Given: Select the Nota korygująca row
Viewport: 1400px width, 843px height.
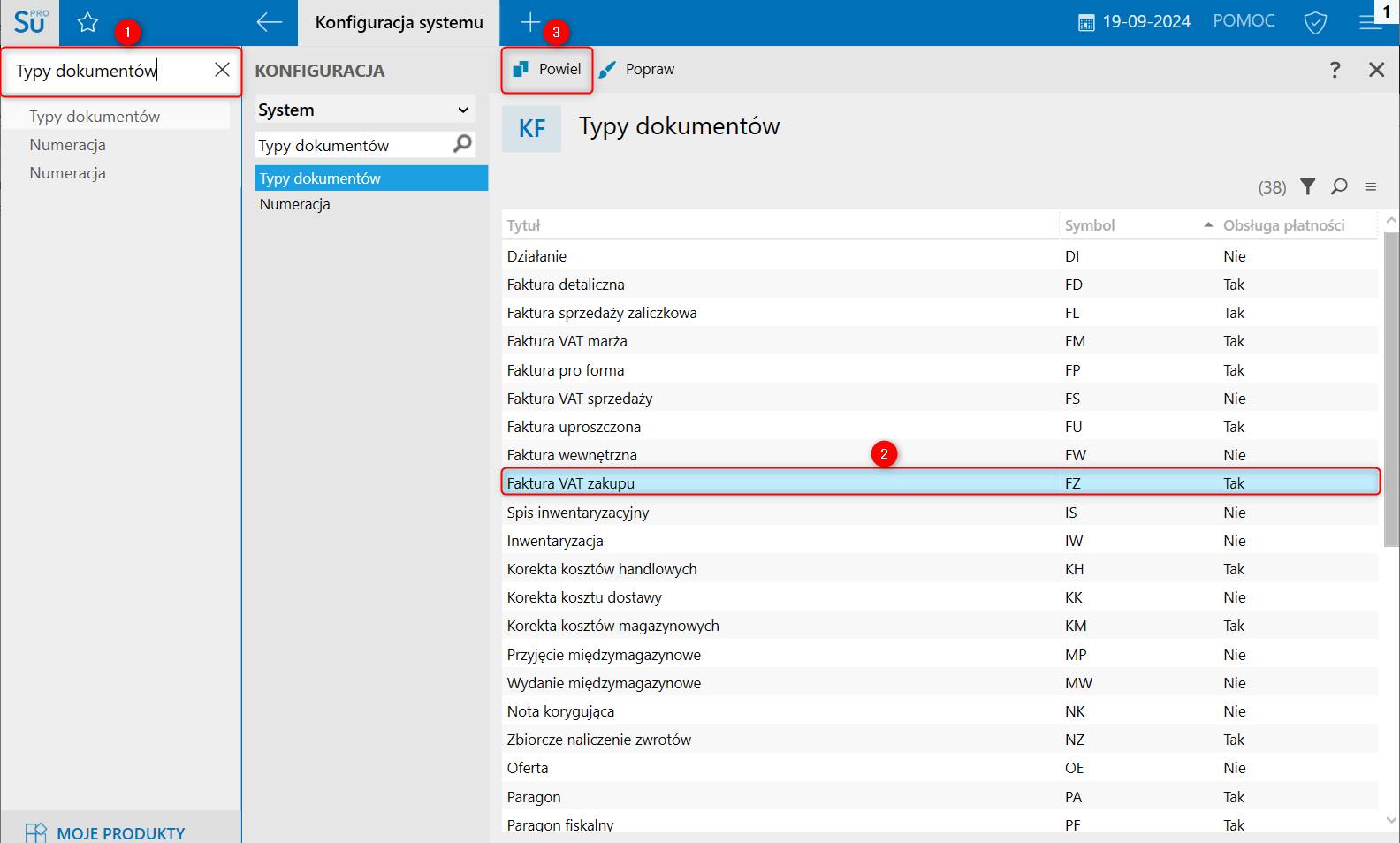Looking at the screenshot, I should pyautogui.click(x=940, y=711).
